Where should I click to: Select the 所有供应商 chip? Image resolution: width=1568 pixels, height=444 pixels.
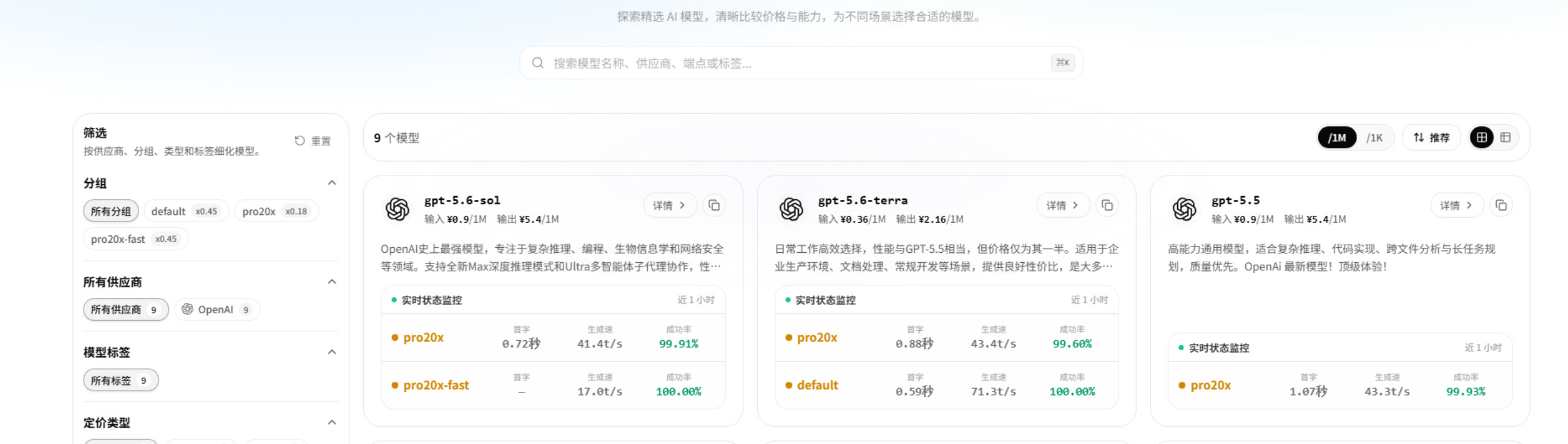[126, 309]
